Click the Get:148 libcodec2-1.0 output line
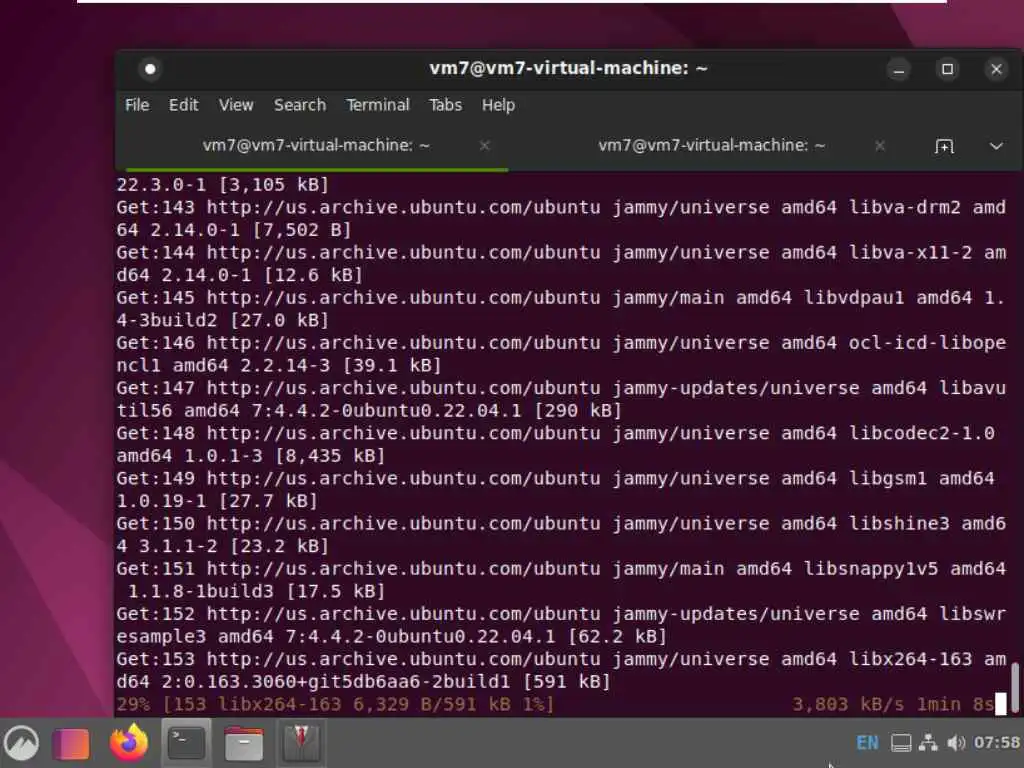This screenshot has width=1024, height=768. click(x=556, y=444)
